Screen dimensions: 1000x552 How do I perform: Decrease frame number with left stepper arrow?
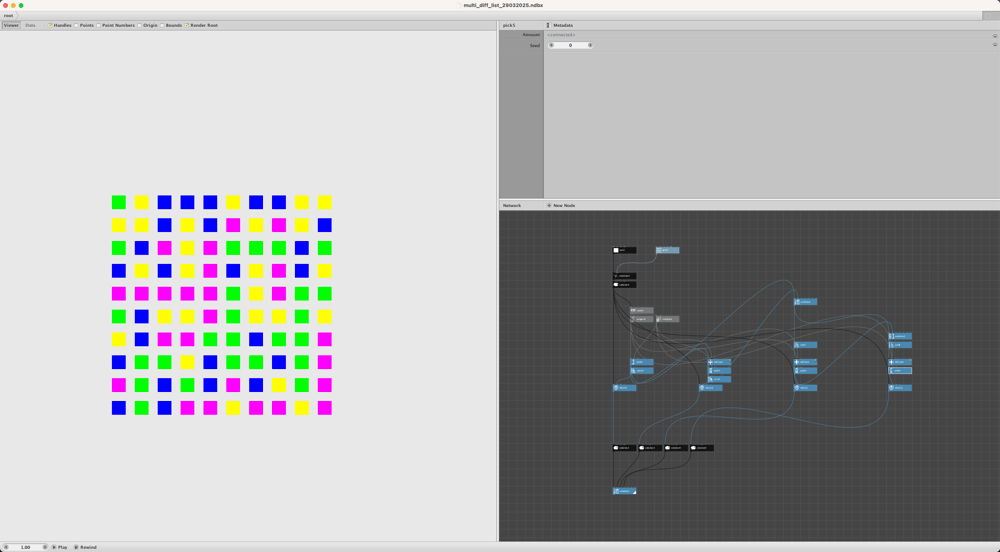6,547
